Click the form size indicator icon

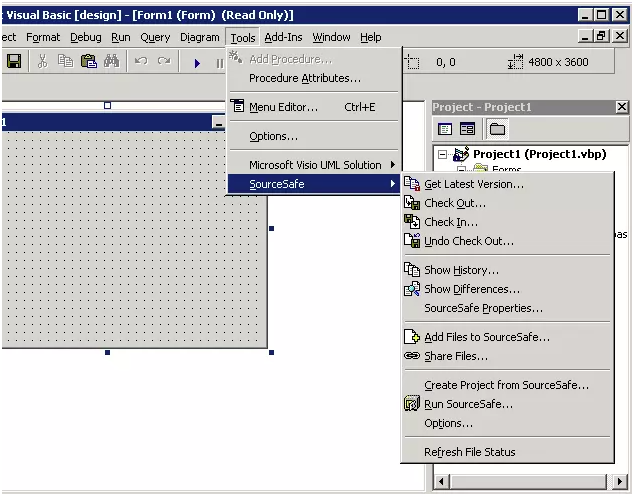[x=516, y=62]
